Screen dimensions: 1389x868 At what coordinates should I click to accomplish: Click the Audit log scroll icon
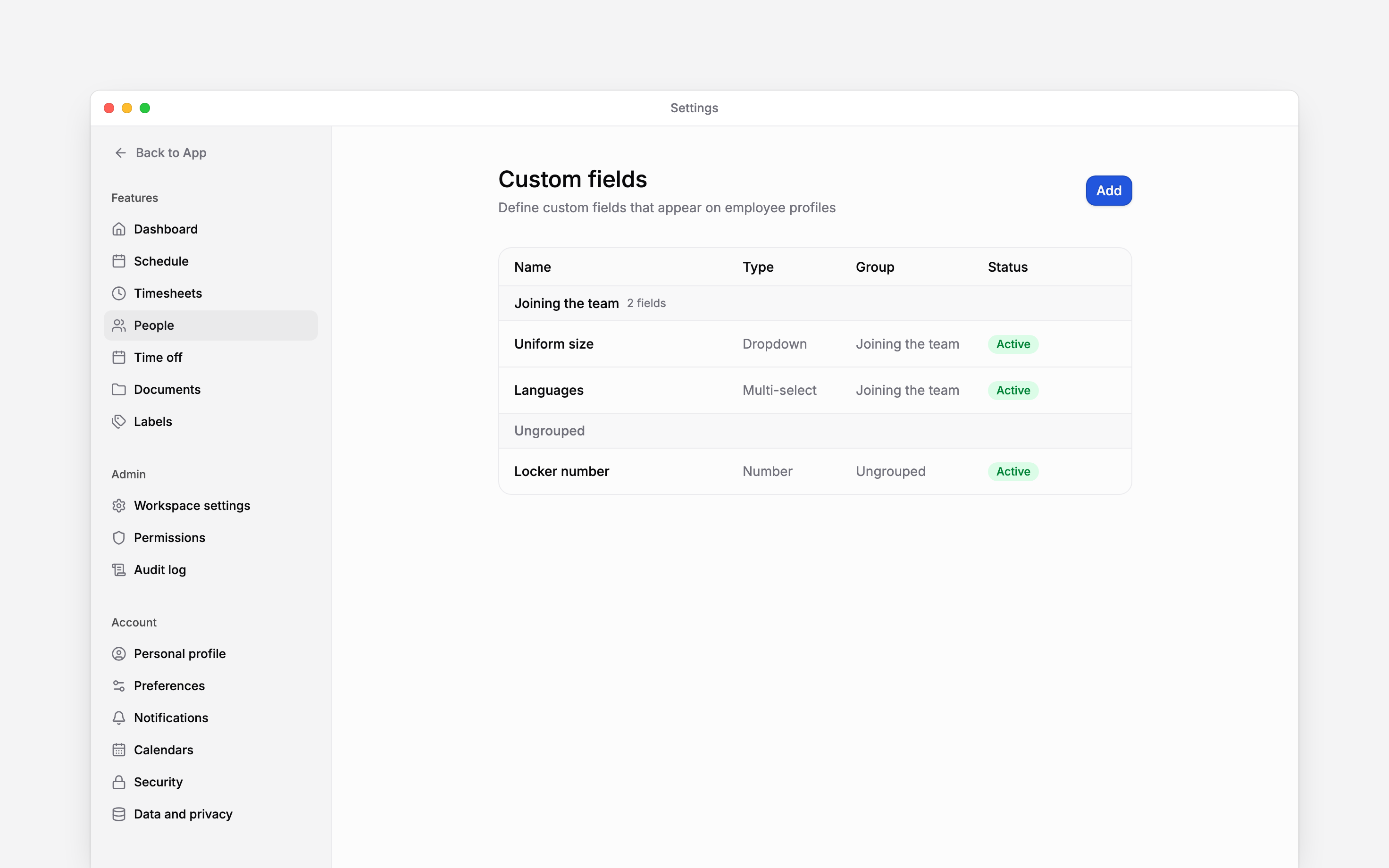pos(119,570)
